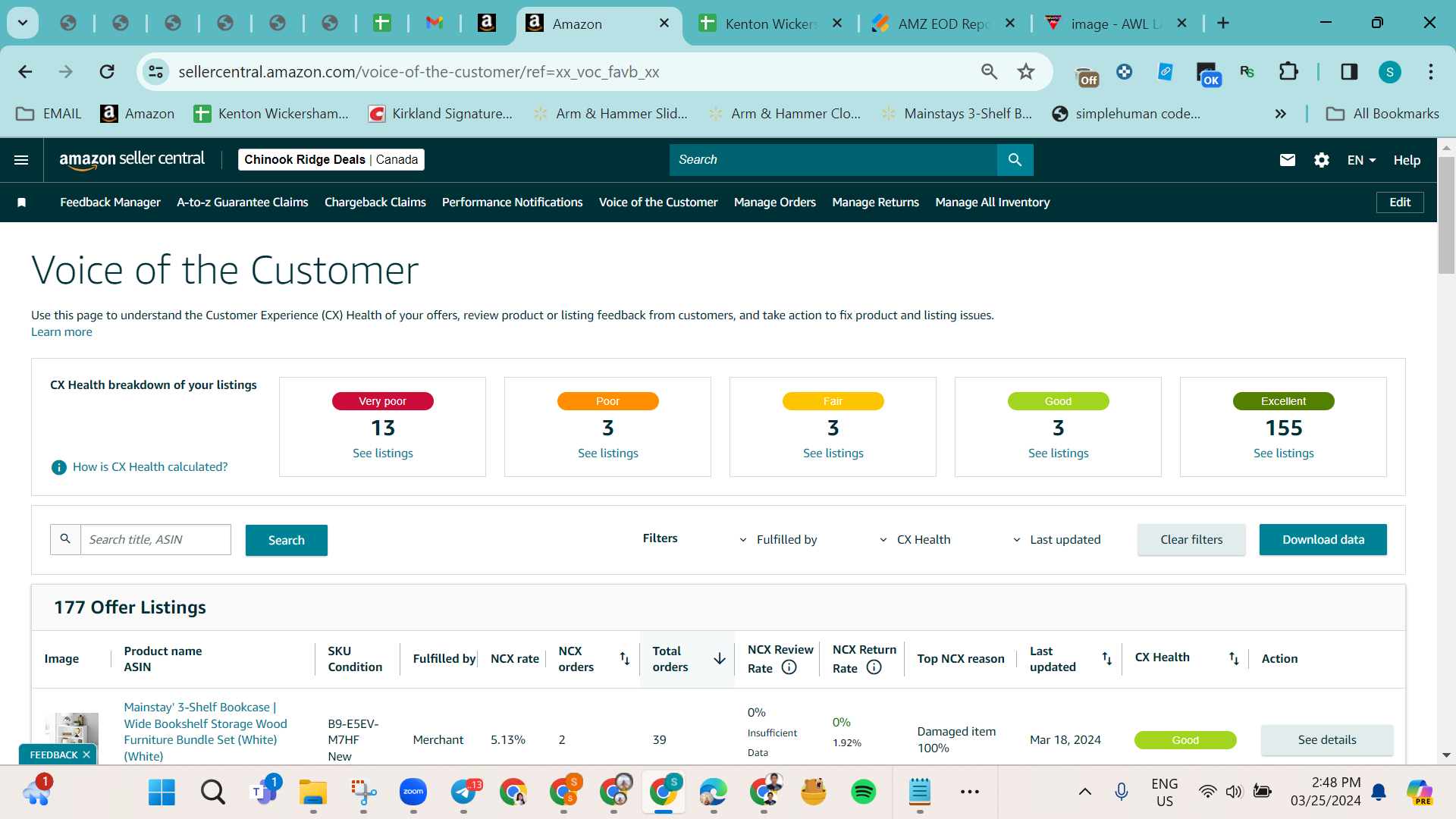Click See details for Mainstay bookcase
Viewport: 1456px width, 819px height.
click(1327, 740)
